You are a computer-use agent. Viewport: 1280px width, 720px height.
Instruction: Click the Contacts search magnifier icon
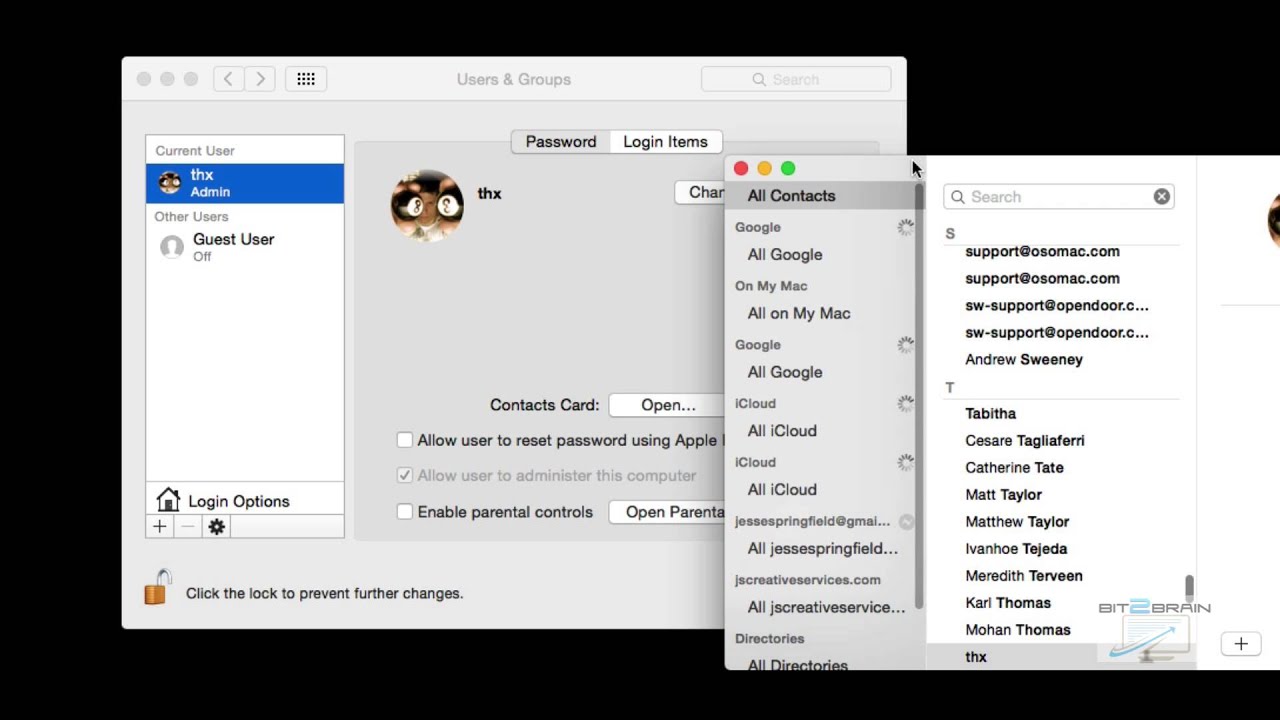click(x=958, y=197)
